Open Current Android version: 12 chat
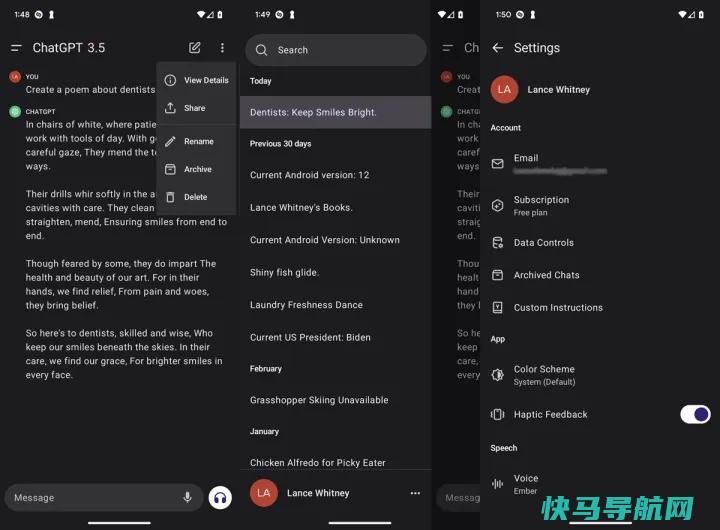Screen dimensions: 720x530 pyautogui.click(x=336, y=175)
